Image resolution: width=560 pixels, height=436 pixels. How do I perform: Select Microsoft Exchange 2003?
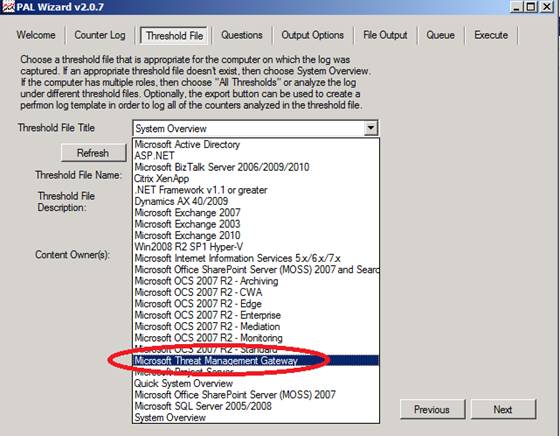coord(255,224)
